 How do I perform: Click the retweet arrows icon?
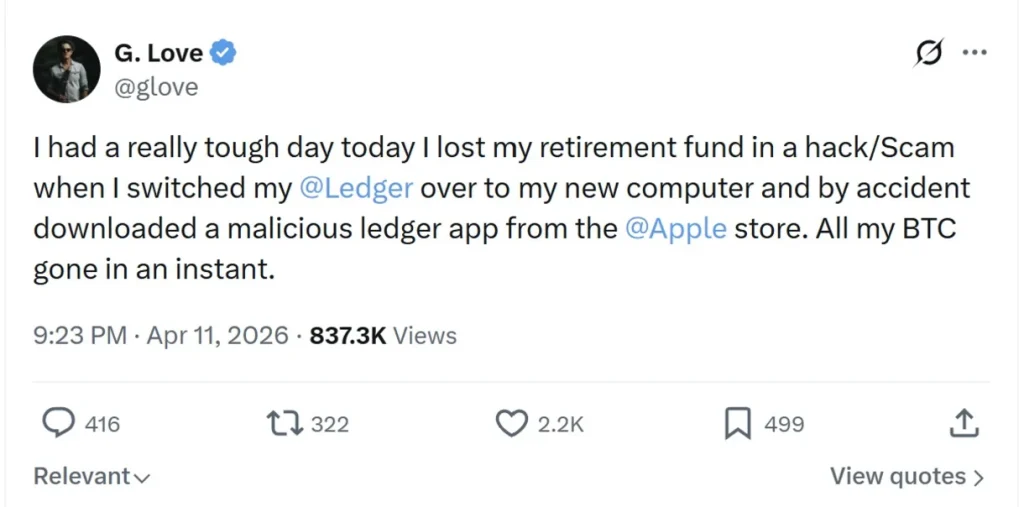pyautogui.click(x=287, y=424)
